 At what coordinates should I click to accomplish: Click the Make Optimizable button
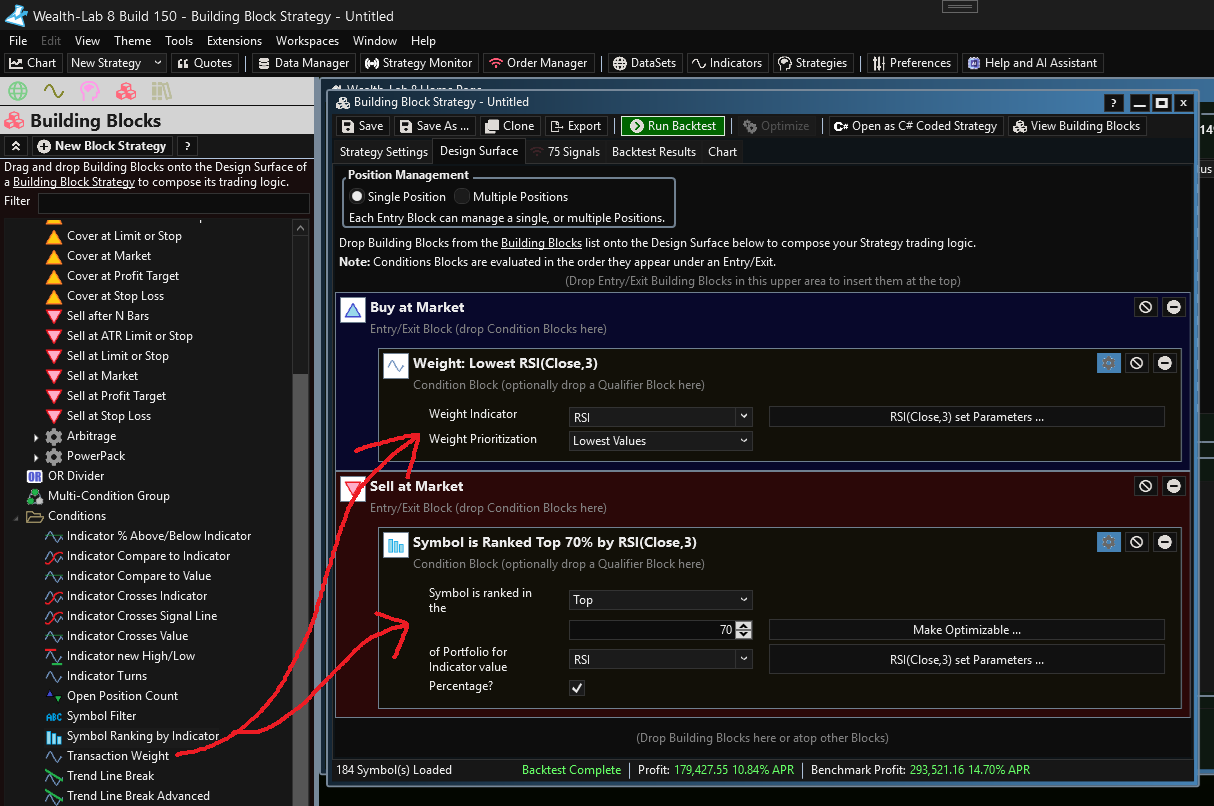click(x=966, y=630)
